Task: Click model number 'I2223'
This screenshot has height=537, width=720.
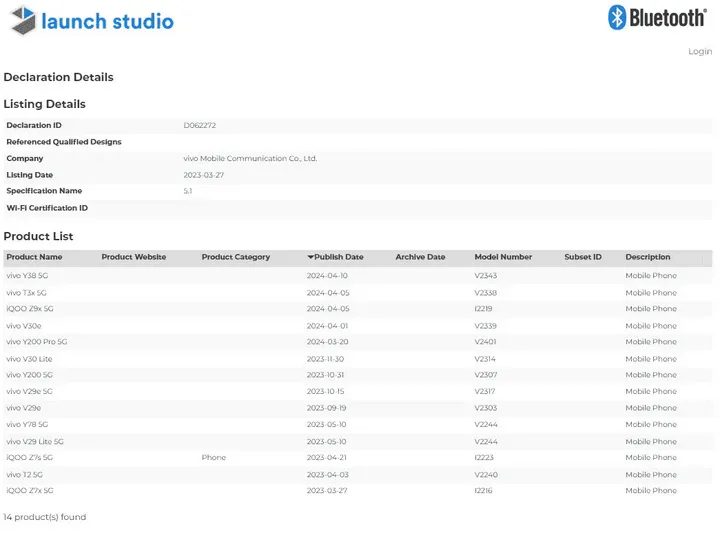Action: tap(484, 458)
